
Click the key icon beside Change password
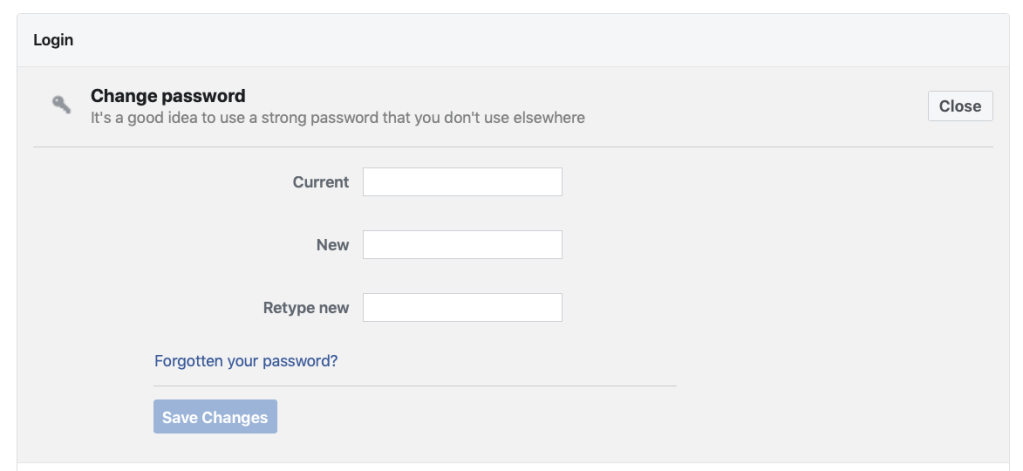(62, 104)
